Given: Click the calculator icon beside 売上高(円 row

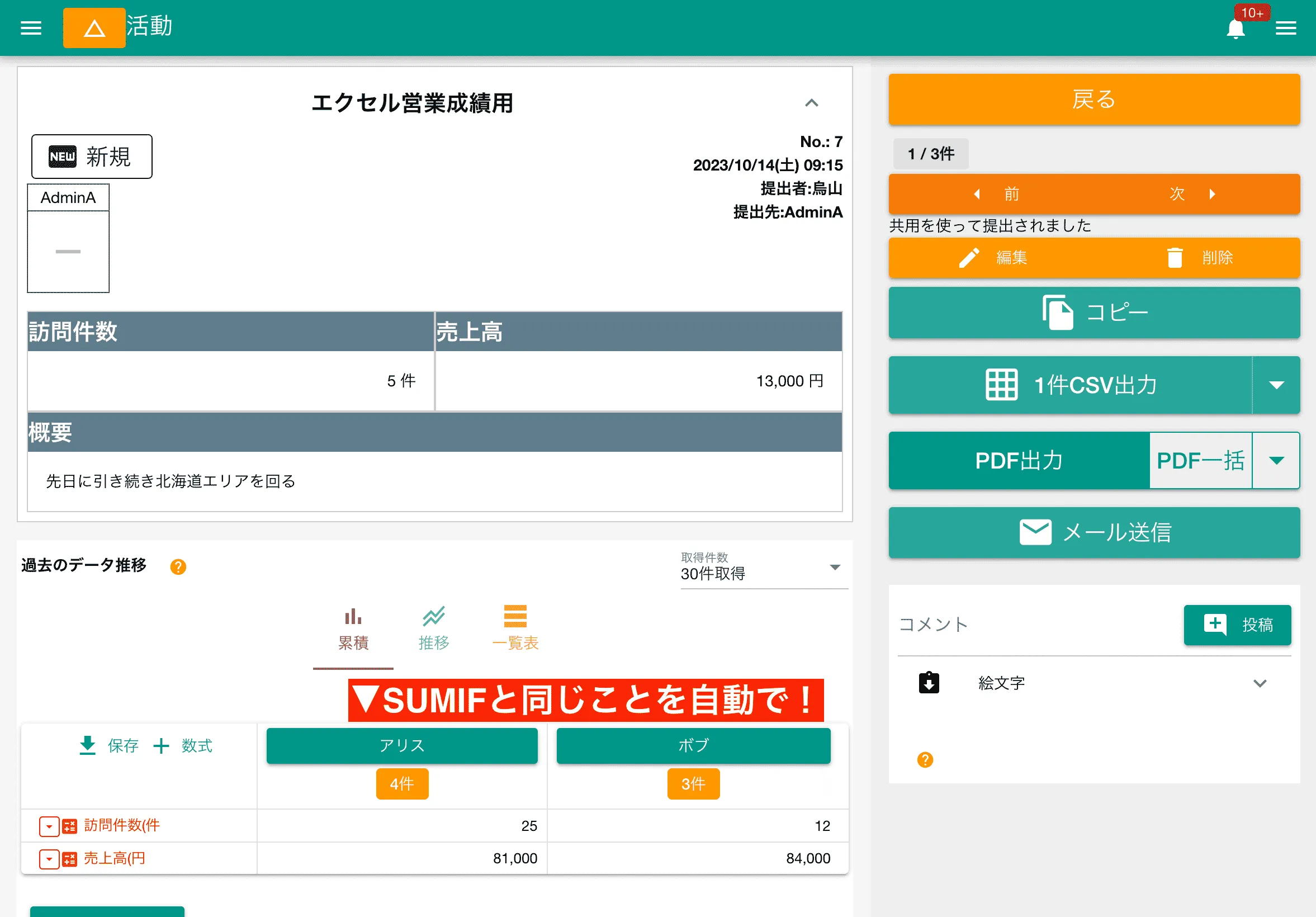Looking at the screenshot, I should [69, 858].
